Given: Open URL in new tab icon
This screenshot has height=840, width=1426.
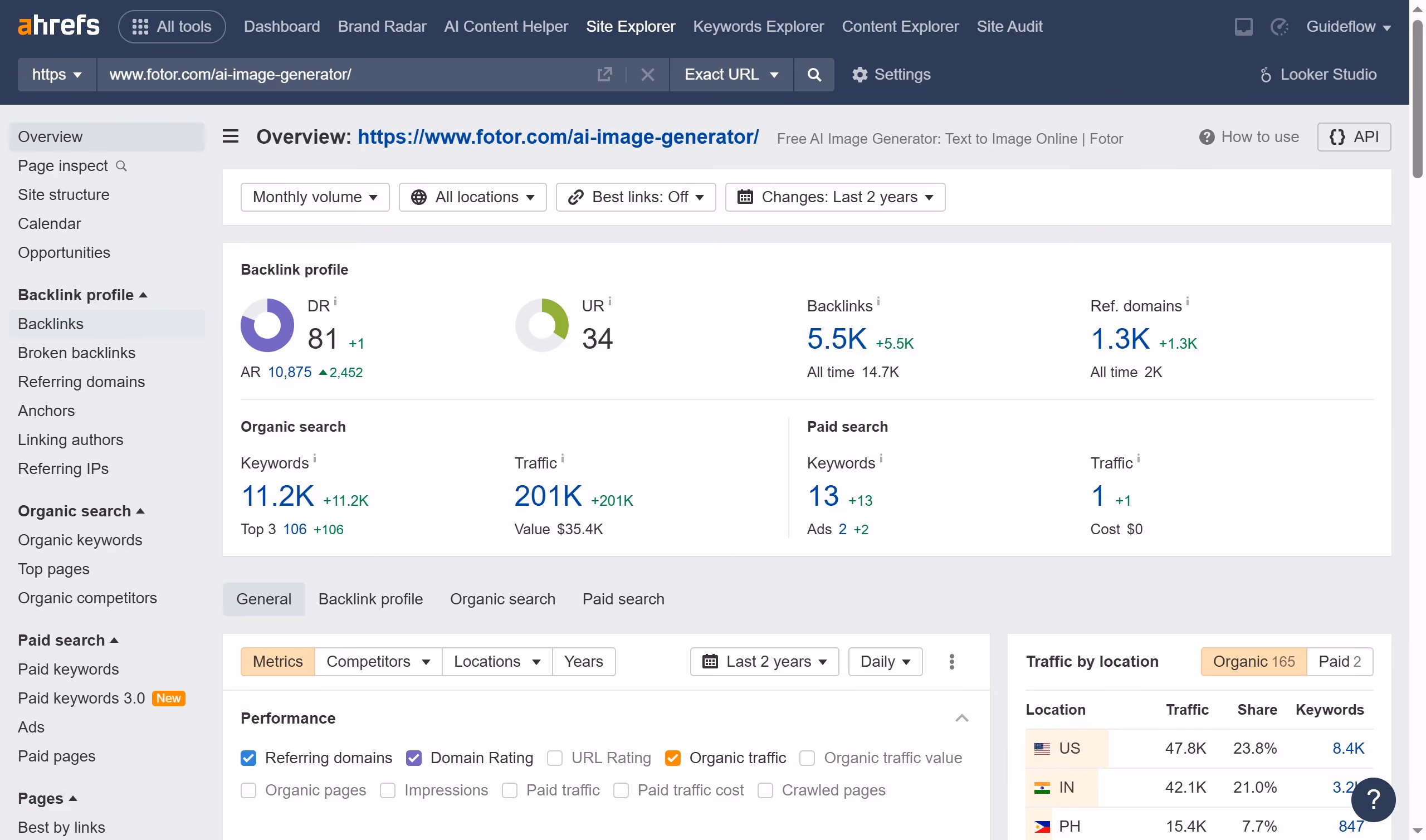Looking at the screenshot, I should click(604, 74).
